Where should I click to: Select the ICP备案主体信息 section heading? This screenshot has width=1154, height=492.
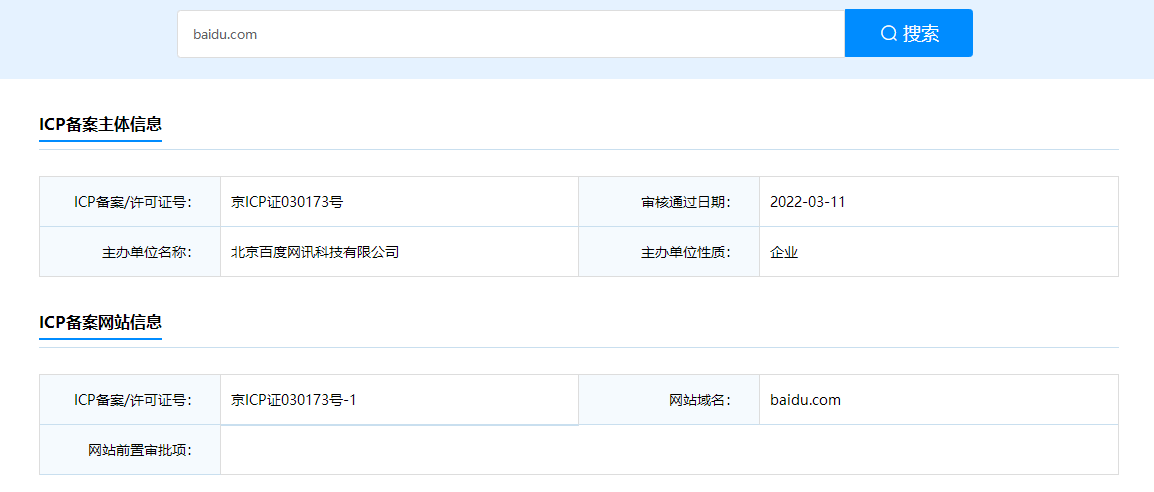tap(100, 124)
